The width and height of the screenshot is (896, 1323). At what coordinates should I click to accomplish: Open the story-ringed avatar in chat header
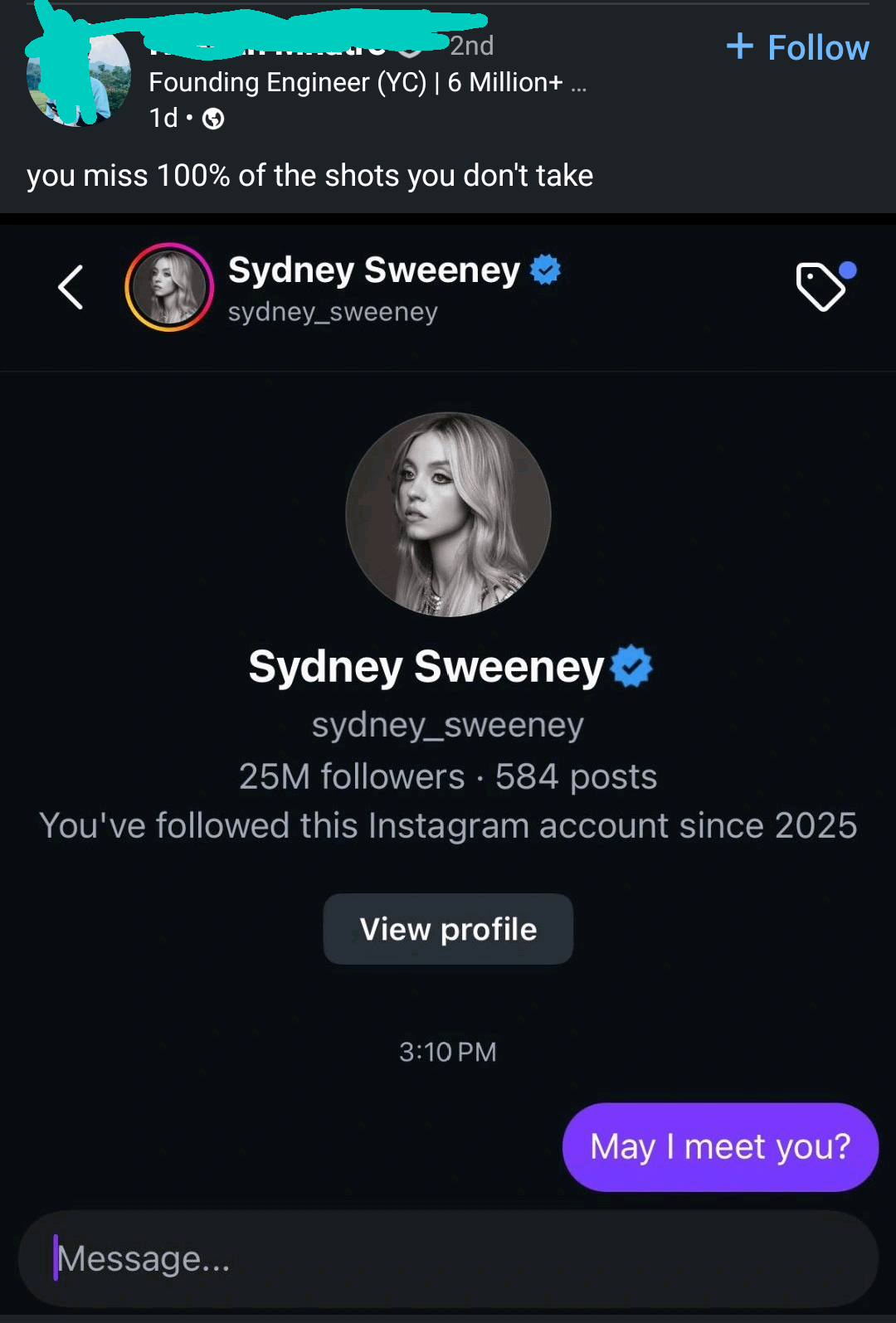coord(169,287)
